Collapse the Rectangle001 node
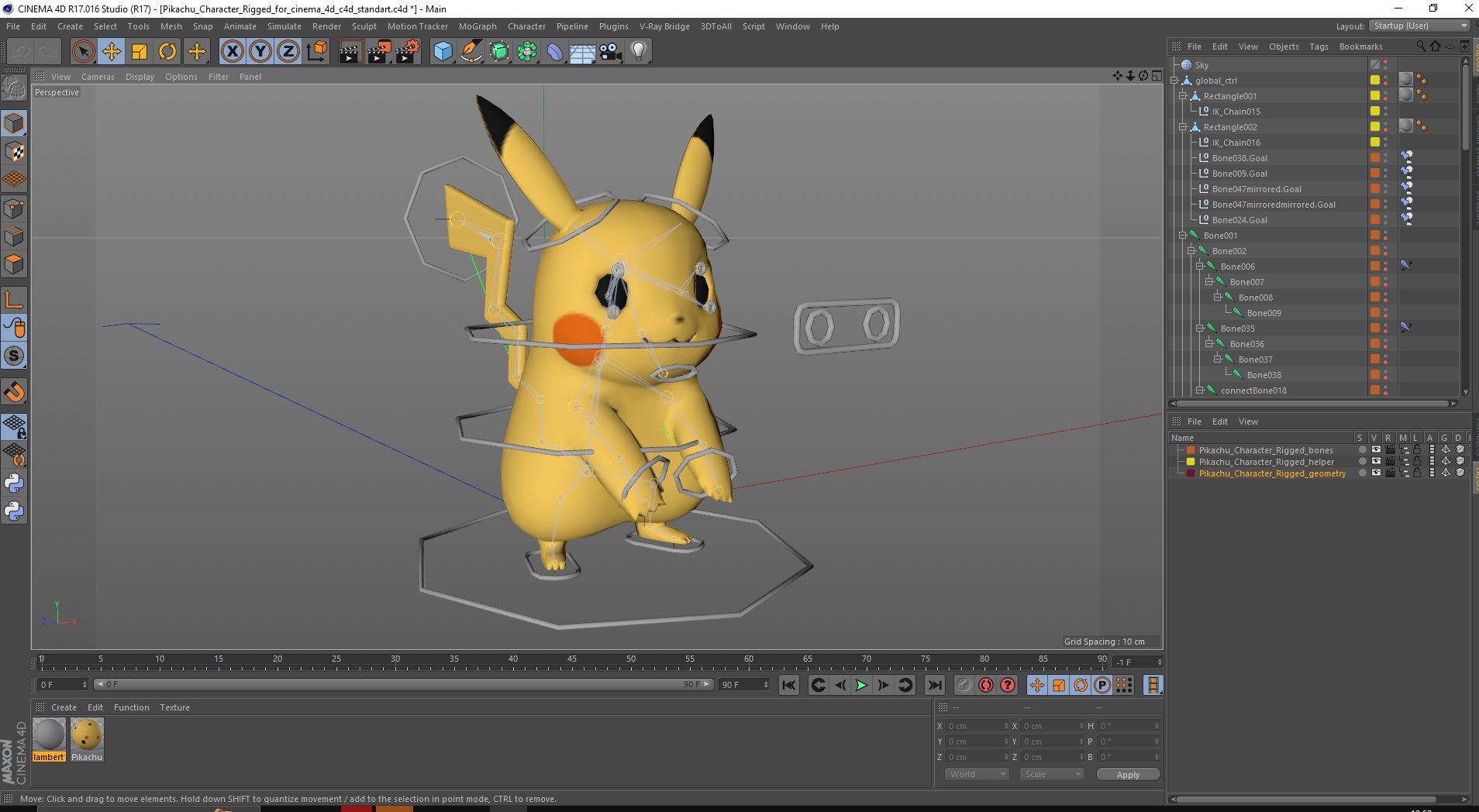The width and height of the screenshot is (1479, 812). 1183,96
